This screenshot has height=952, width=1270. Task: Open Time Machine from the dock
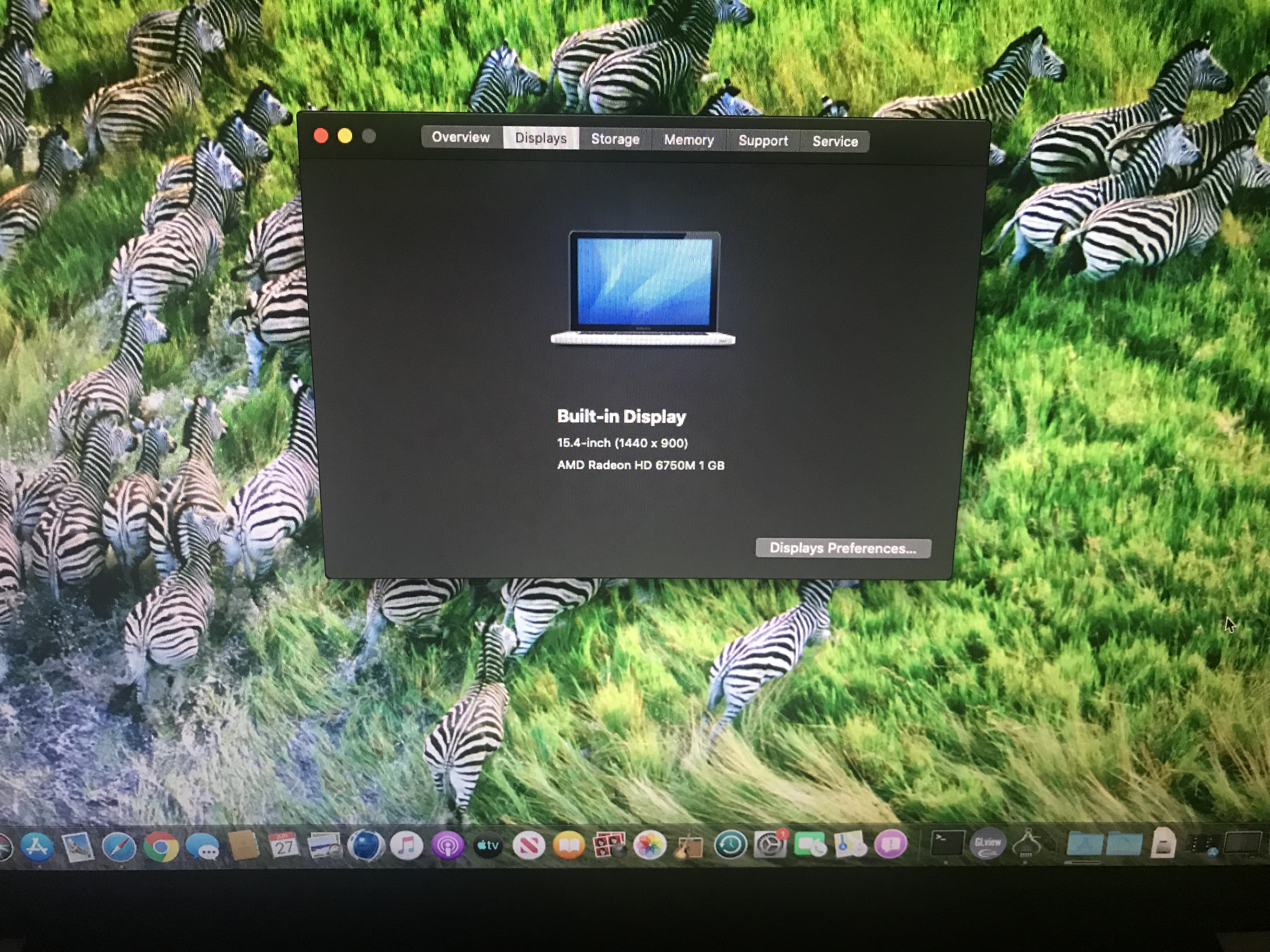(730, 845)
